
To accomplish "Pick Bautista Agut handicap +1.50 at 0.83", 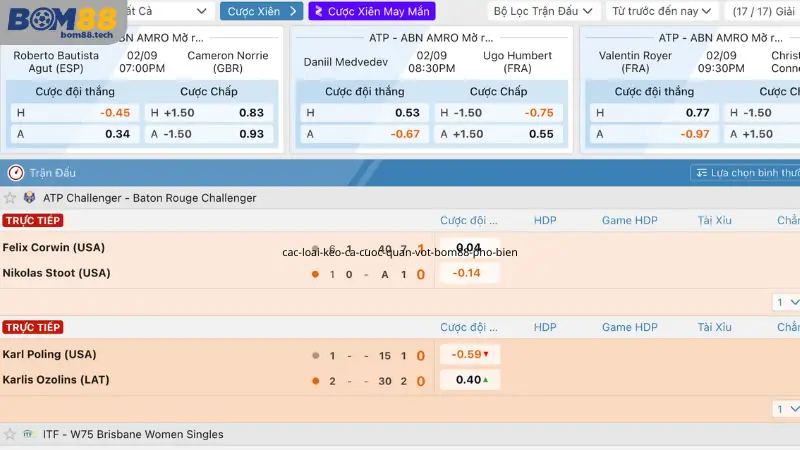I will pos(209,113).
